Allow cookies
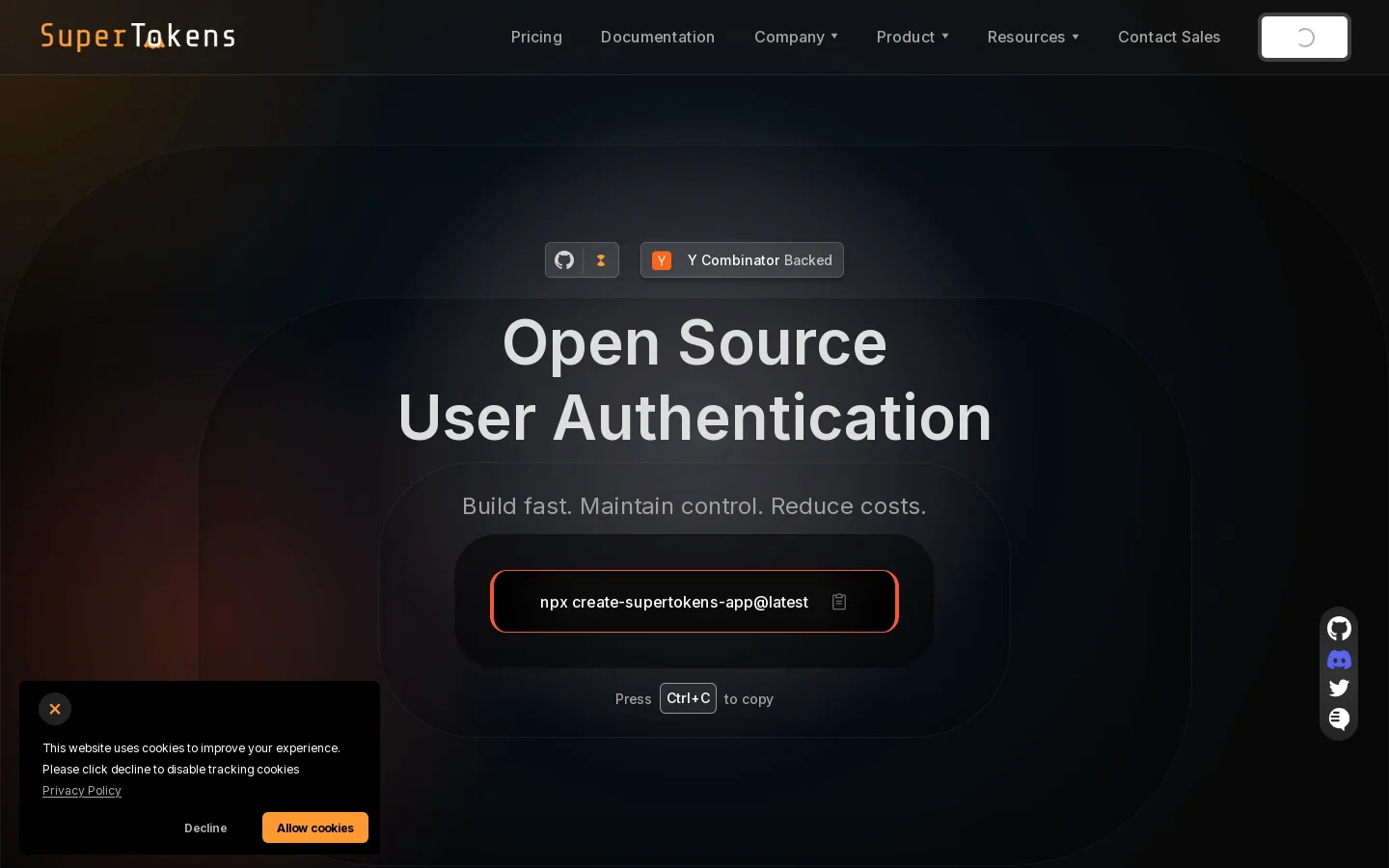1389x868 pixels. tap(315, 827)
